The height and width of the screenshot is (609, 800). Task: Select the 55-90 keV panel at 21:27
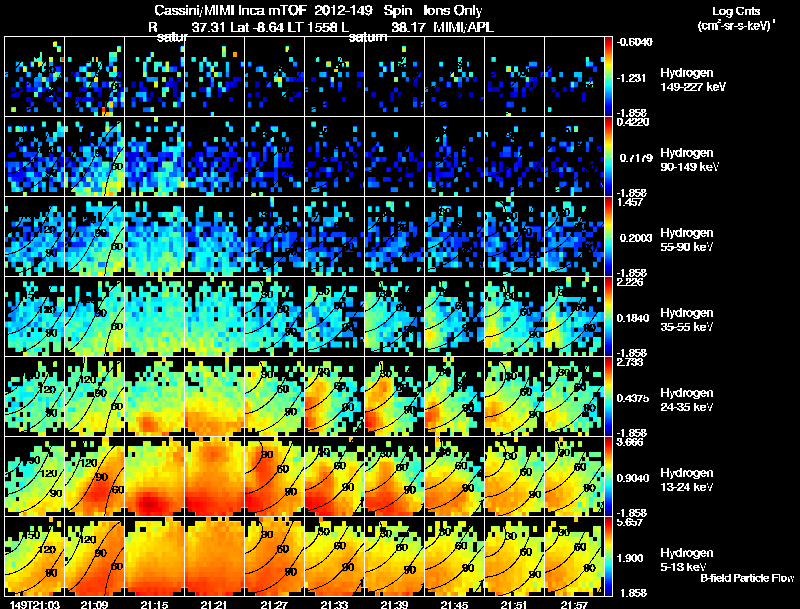click(x=274, y=237)
